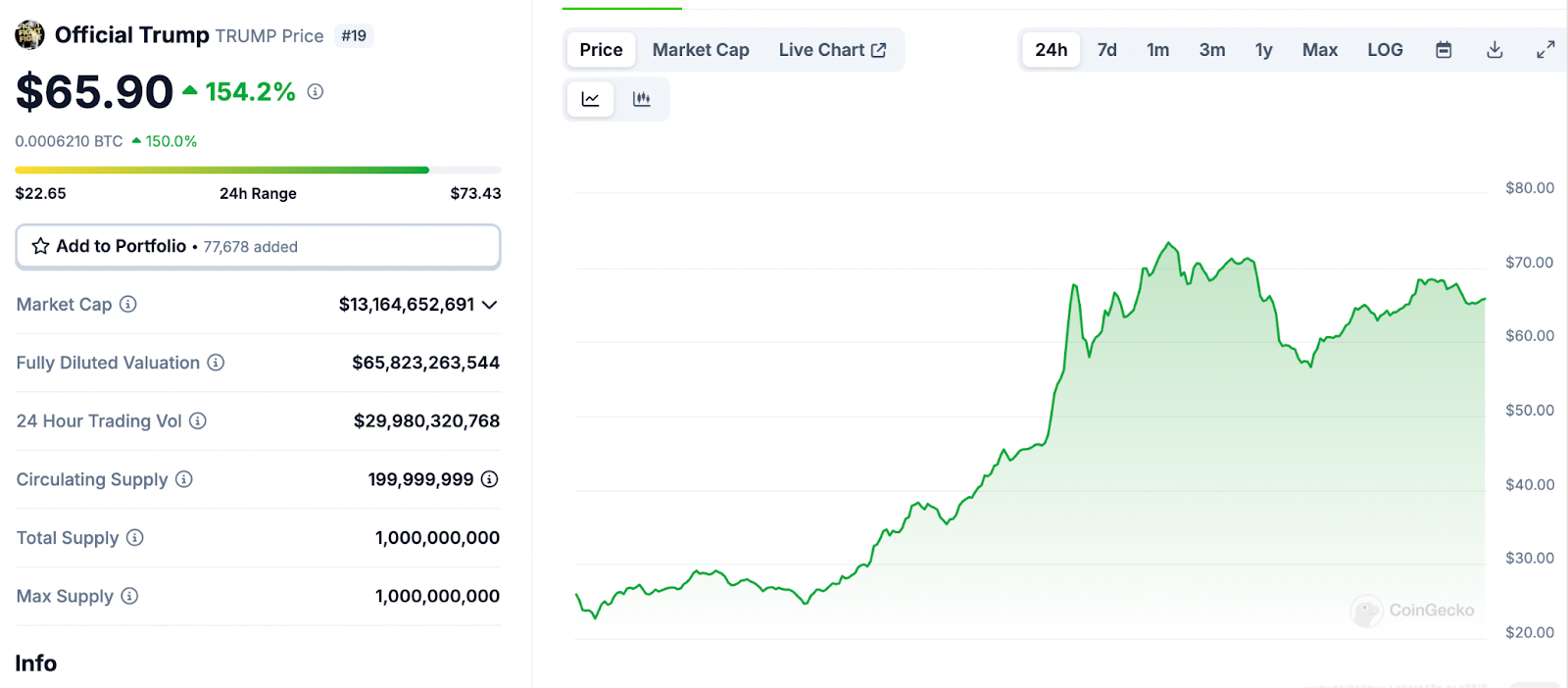This screenshot has width=1568, height=688.
Task: Select the 24h time range
Action: click(x=1051, y=50)
